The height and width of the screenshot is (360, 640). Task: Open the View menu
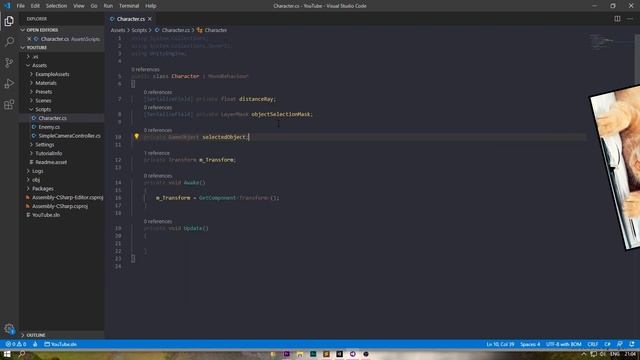tap(79, 6)
